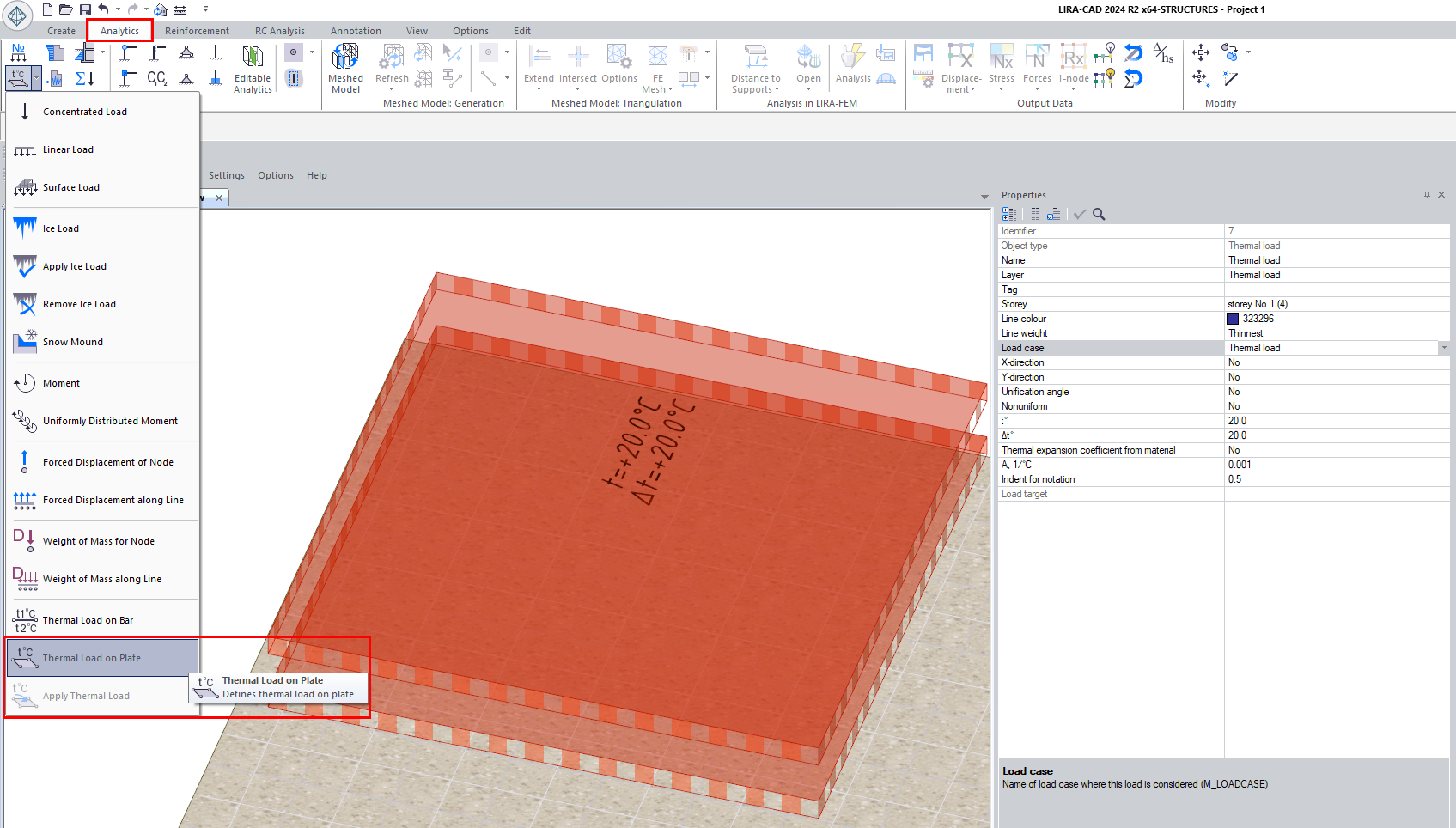Click the A, 1/°C value field
Screen dimensions: 1456x828
point(1336,465)
